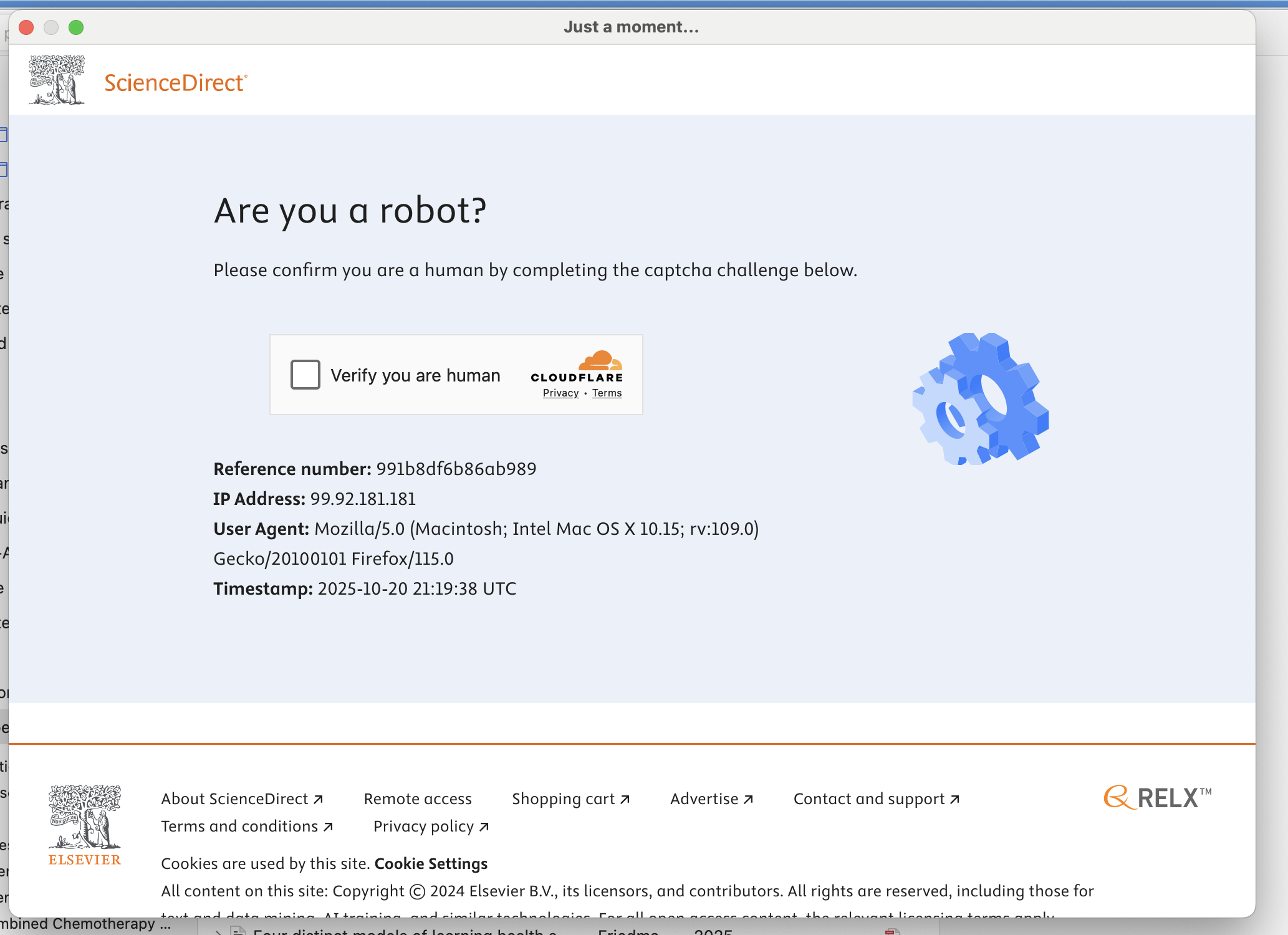1288x935 pixels.
Task: Open About ScienceDirect footer link
Action: click(x=242, y=799)
